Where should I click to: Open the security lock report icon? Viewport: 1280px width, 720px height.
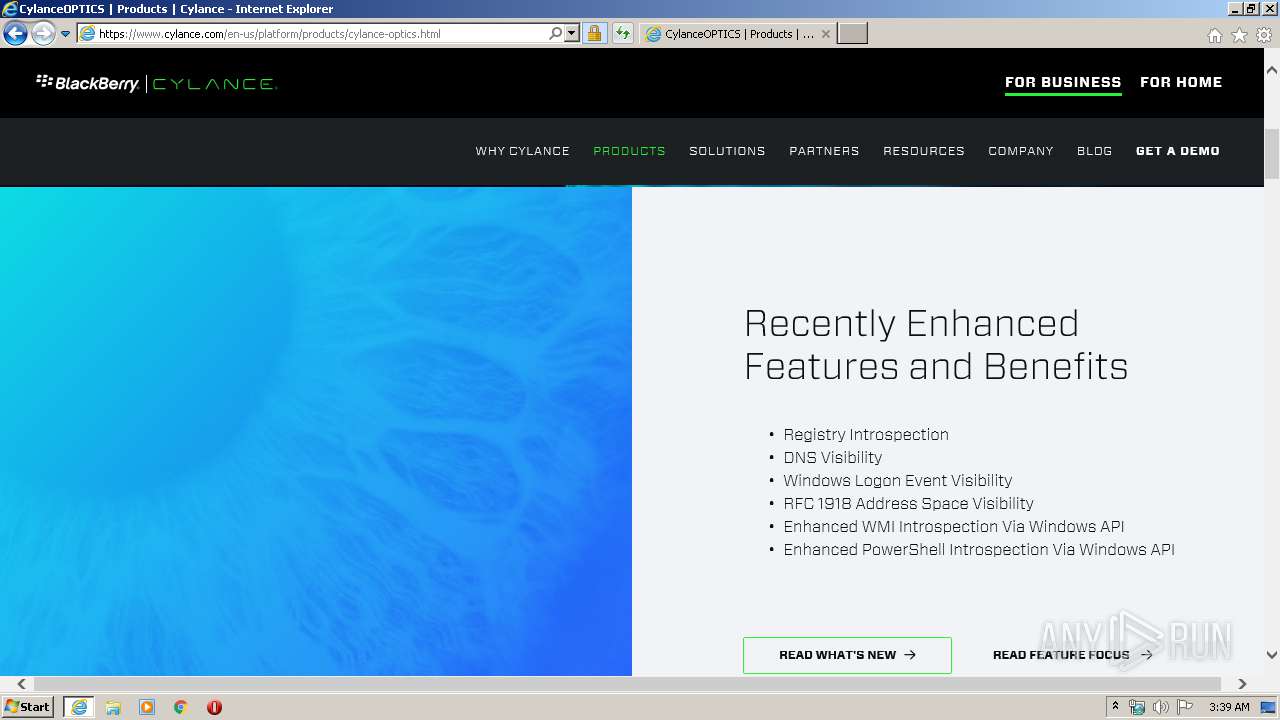(x=594, y=33)
